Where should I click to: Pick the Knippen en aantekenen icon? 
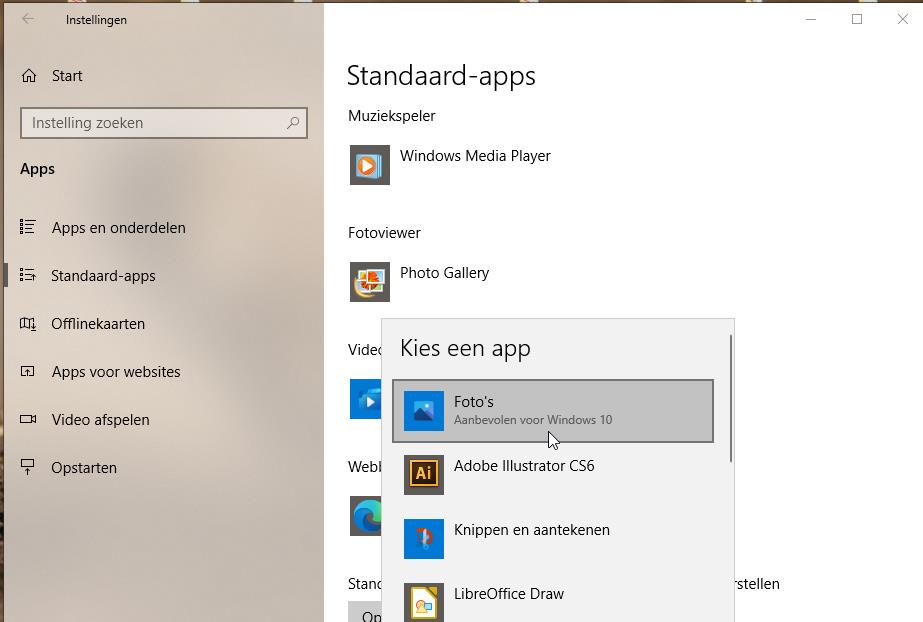pos(423,538)
